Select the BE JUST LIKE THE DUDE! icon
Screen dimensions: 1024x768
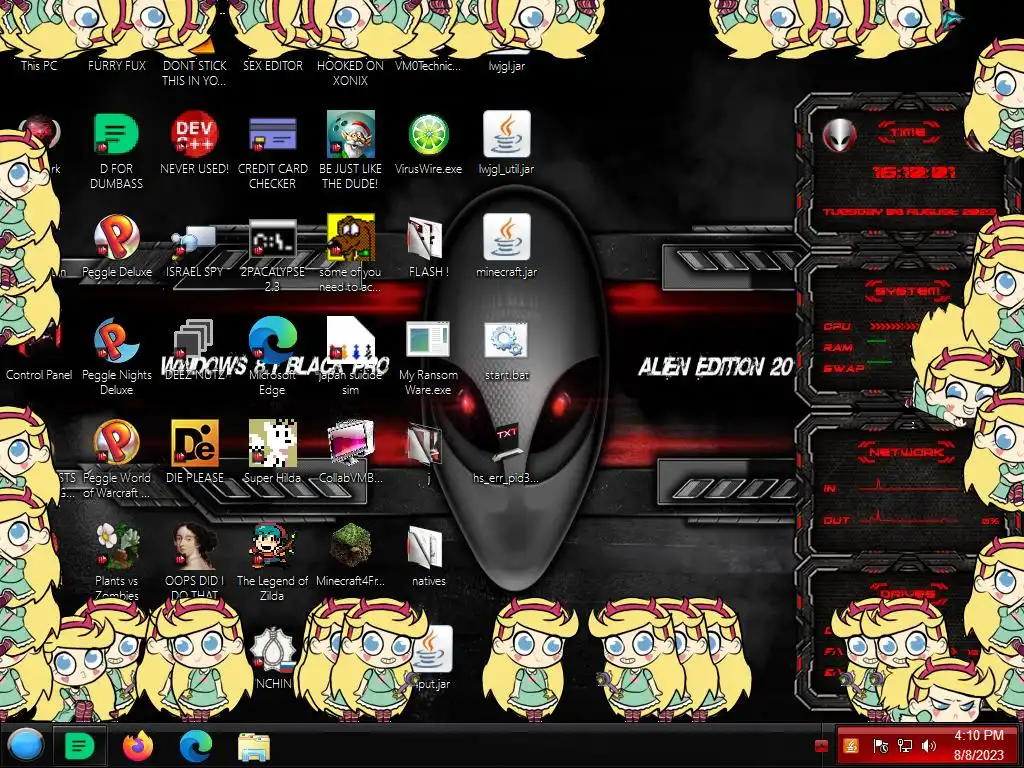(x=351, y=134)
